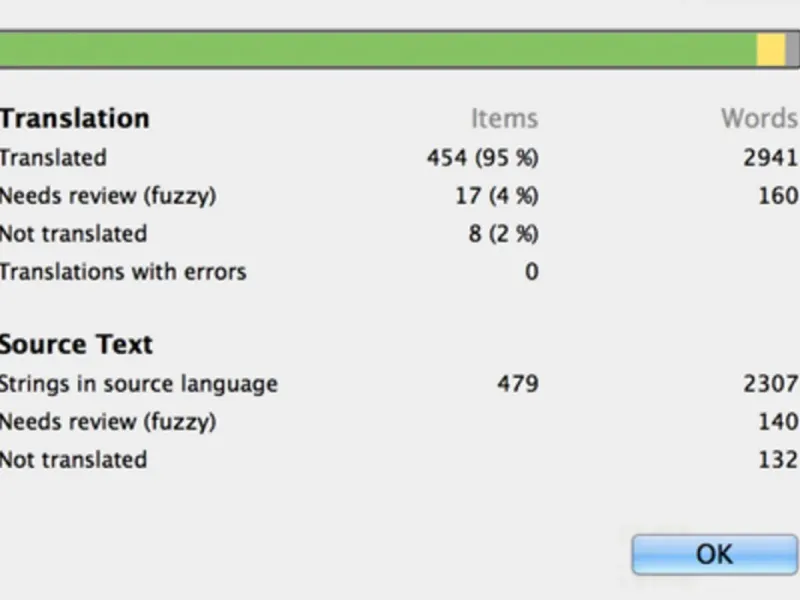The height and width of the screenshot is (600, 800).
Task: Select the Translations with errors label
Action: tap(123, 272)
